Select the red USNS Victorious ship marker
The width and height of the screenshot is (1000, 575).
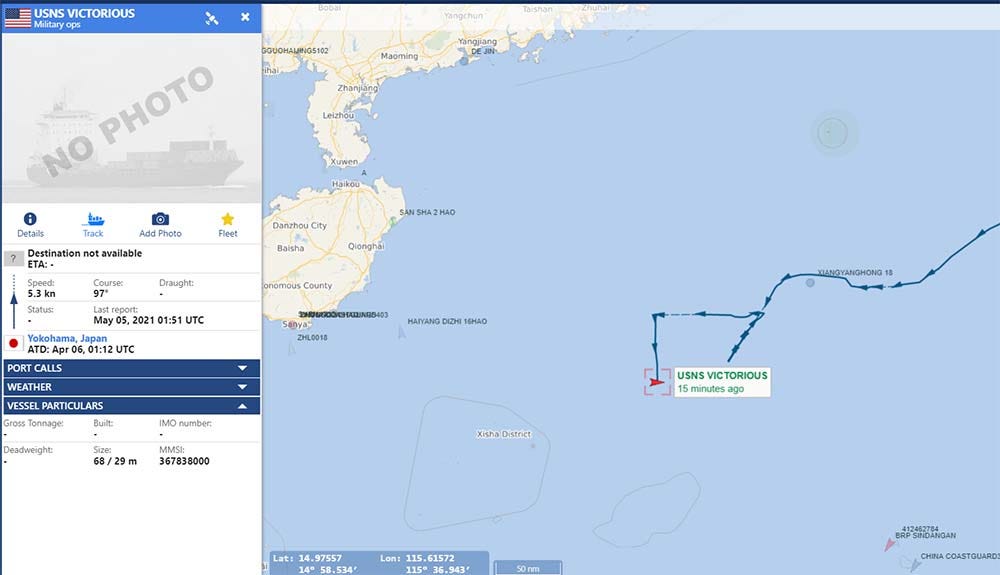pos(656,382)
